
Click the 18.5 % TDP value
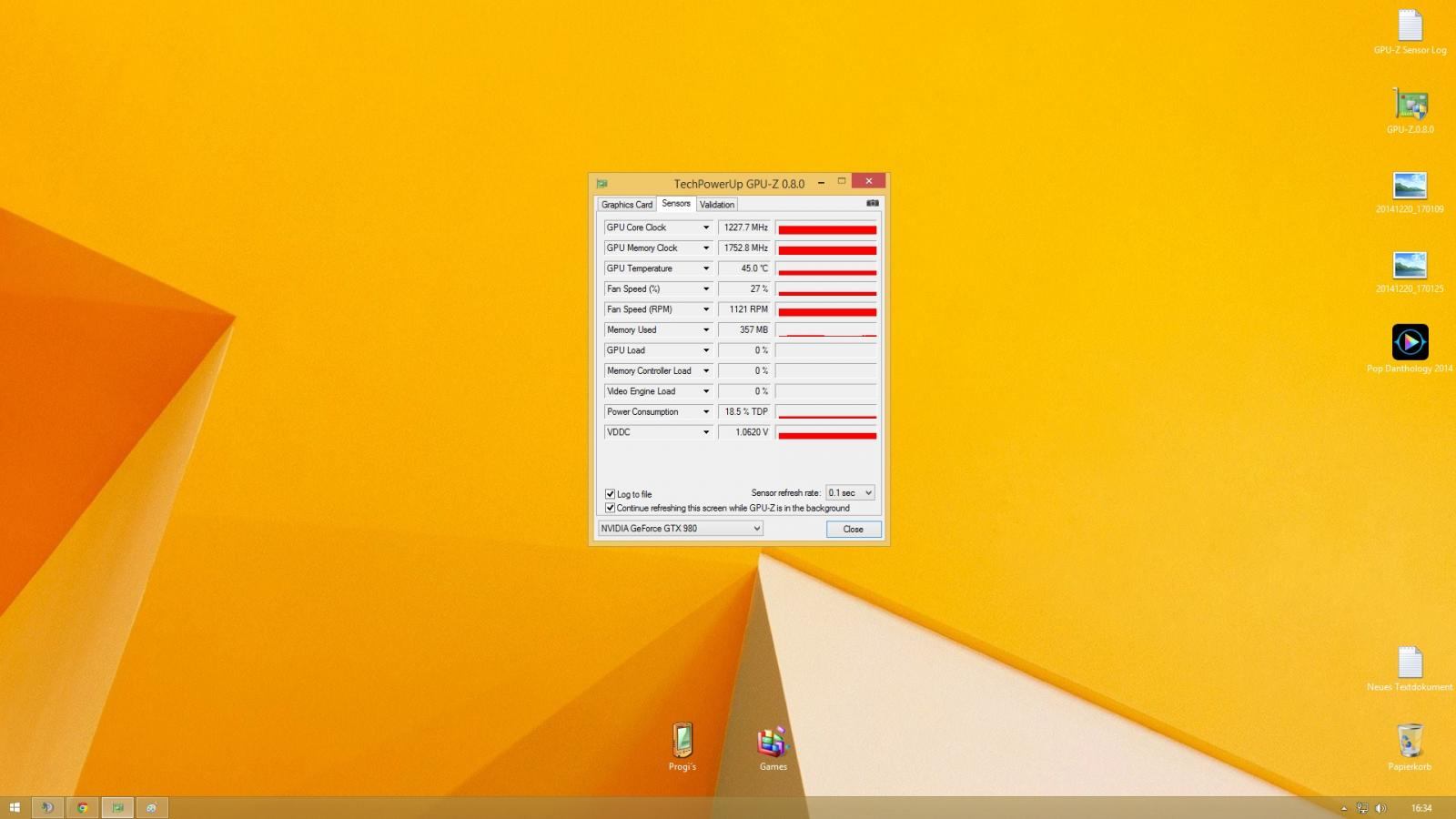tap(745, 411)
